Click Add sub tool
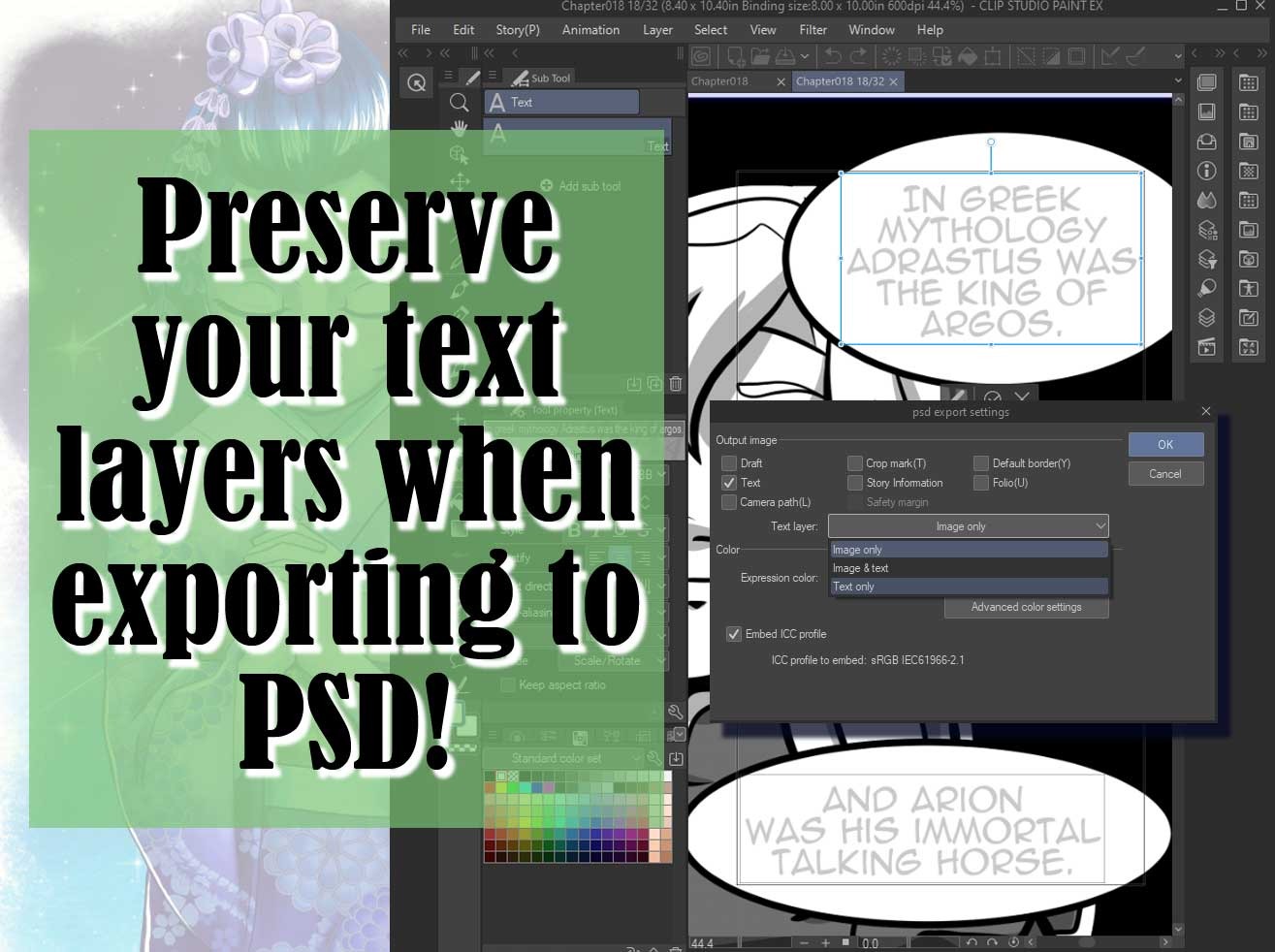 [581, 186]
